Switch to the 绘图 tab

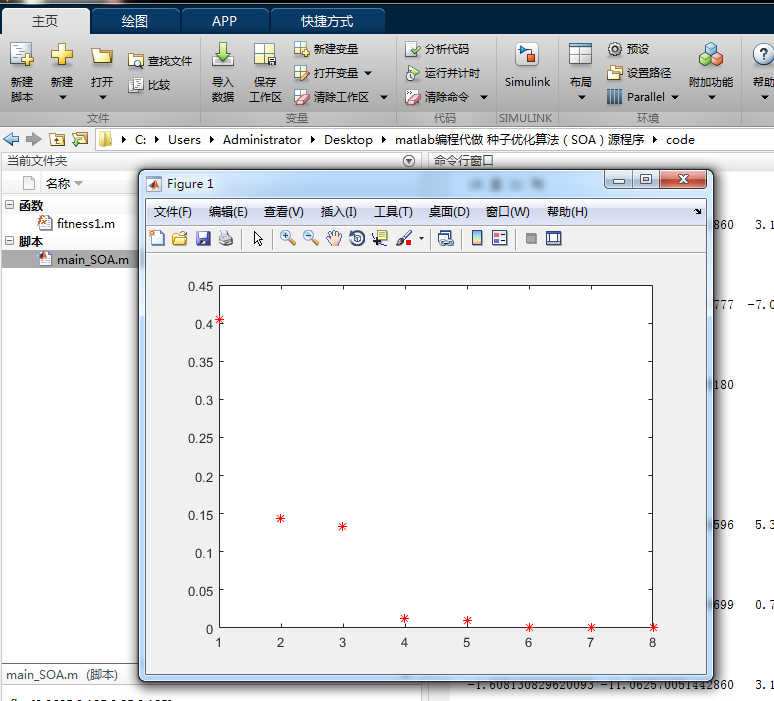(x=134, y=21)
